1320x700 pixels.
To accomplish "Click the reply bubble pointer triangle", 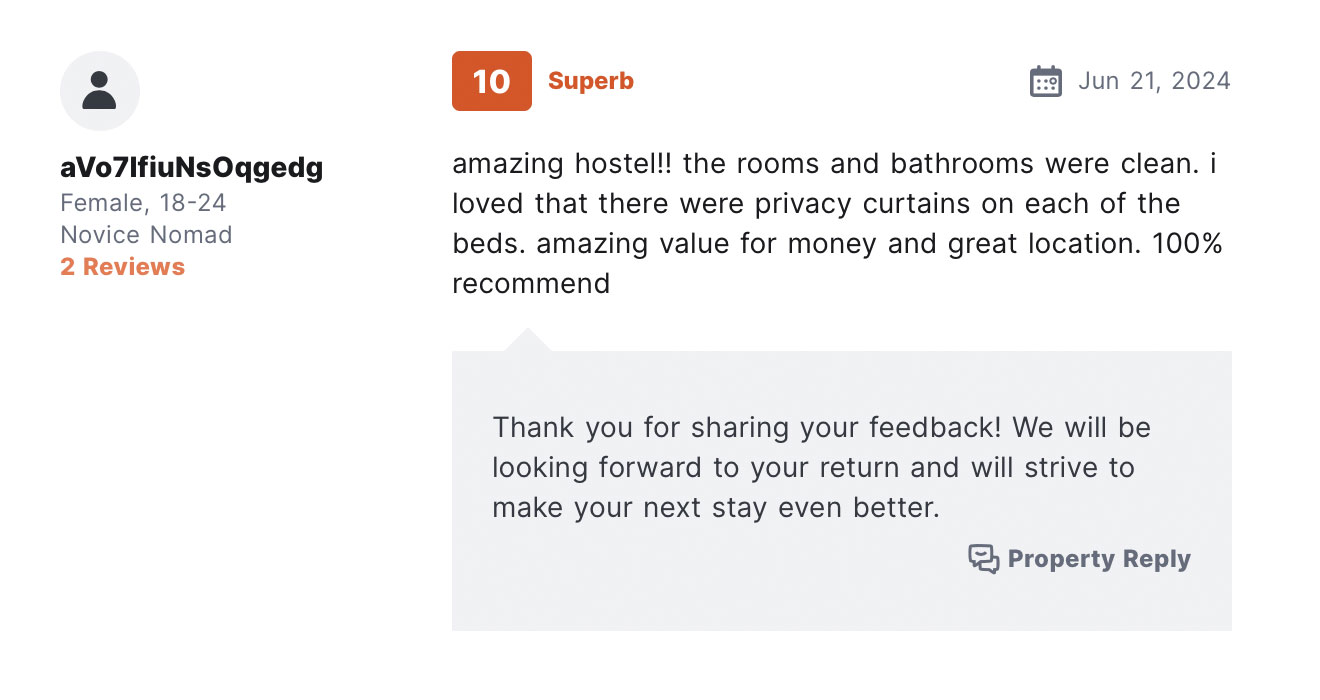I will [x=527, y=340].
